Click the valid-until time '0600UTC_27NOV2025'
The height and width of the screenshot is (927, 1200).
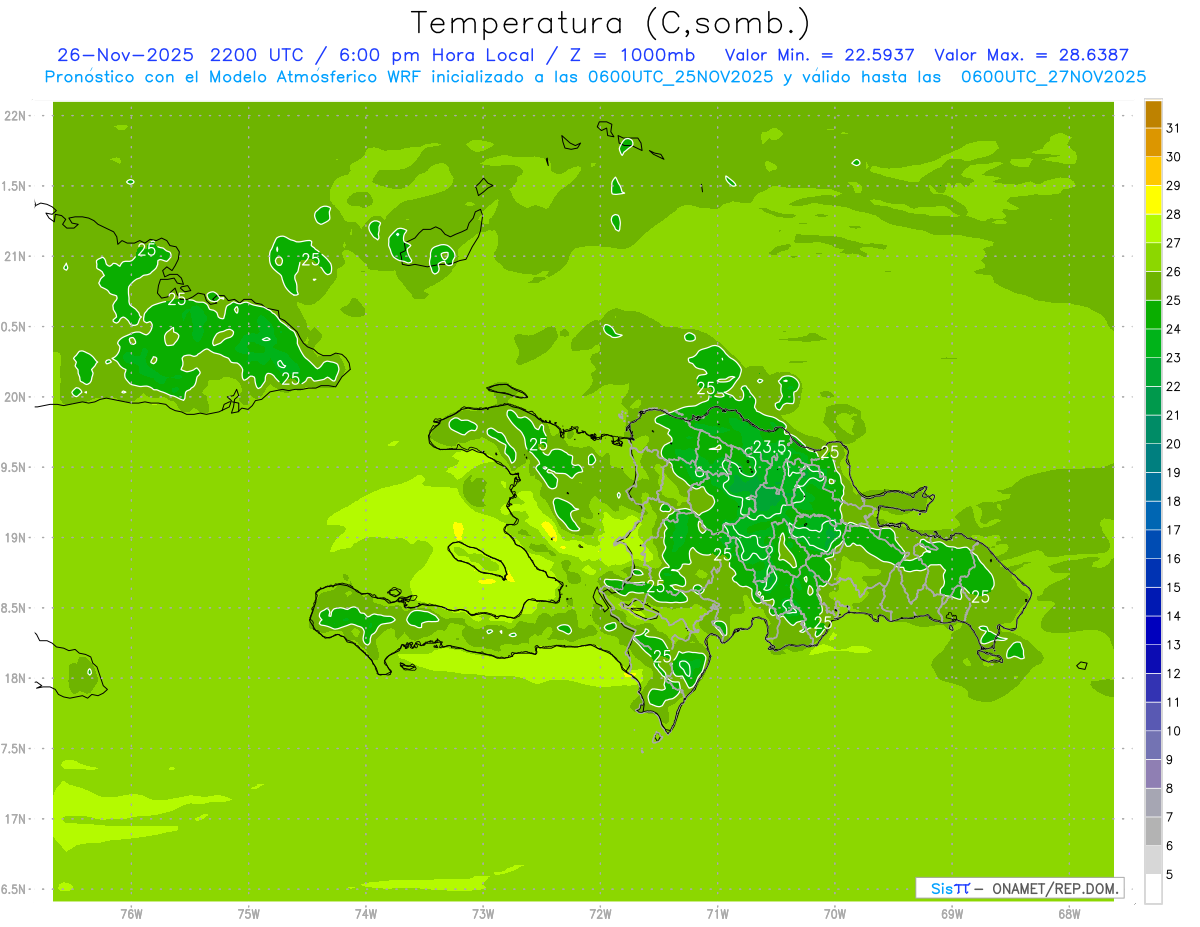(1053, 77)
